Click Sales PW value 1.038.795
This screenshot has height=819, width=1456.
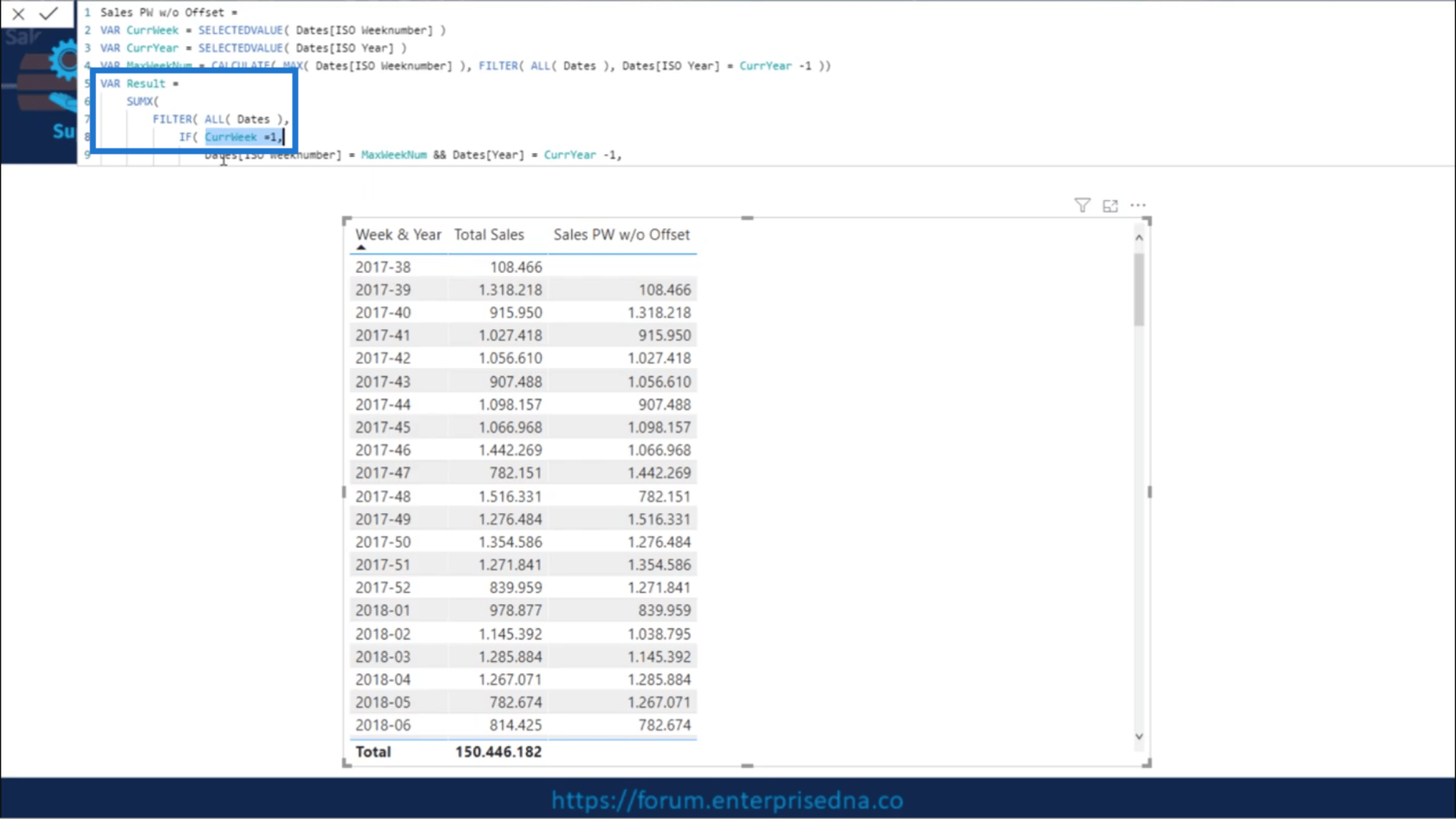(660, 634)
